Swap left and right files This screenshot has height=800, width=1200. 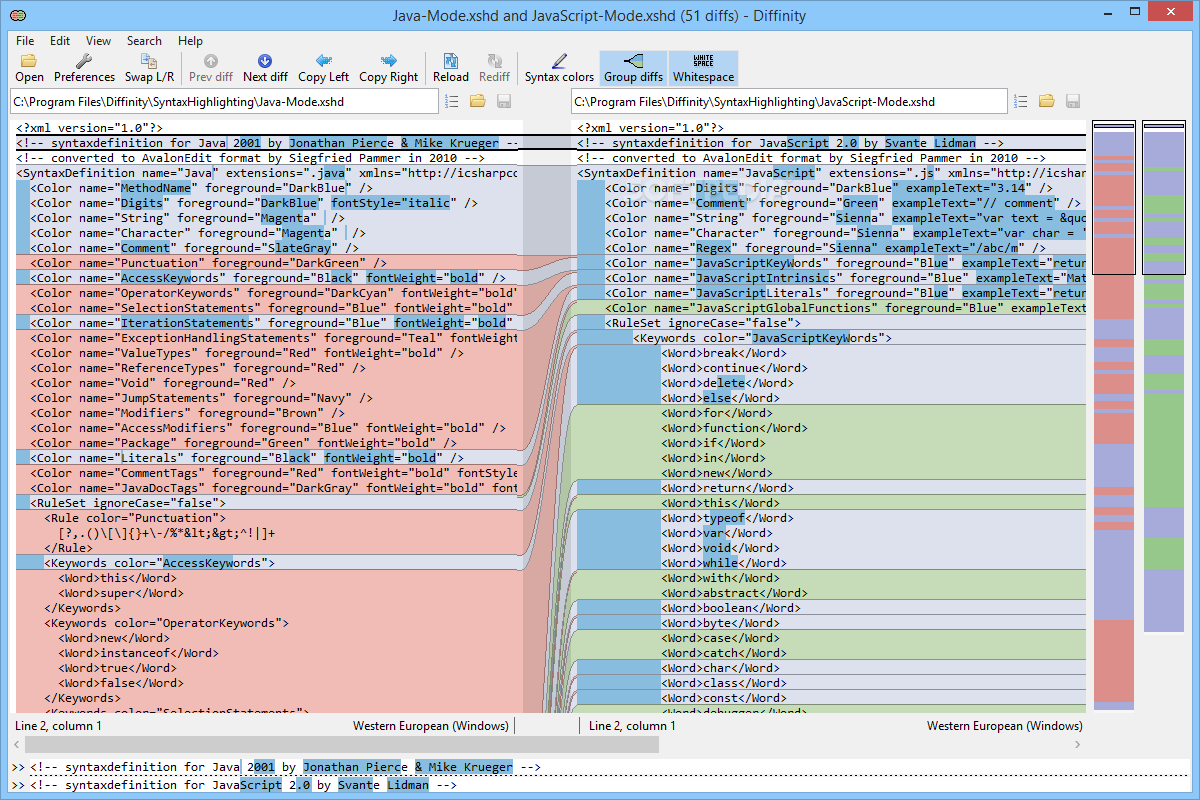(149, 68)
